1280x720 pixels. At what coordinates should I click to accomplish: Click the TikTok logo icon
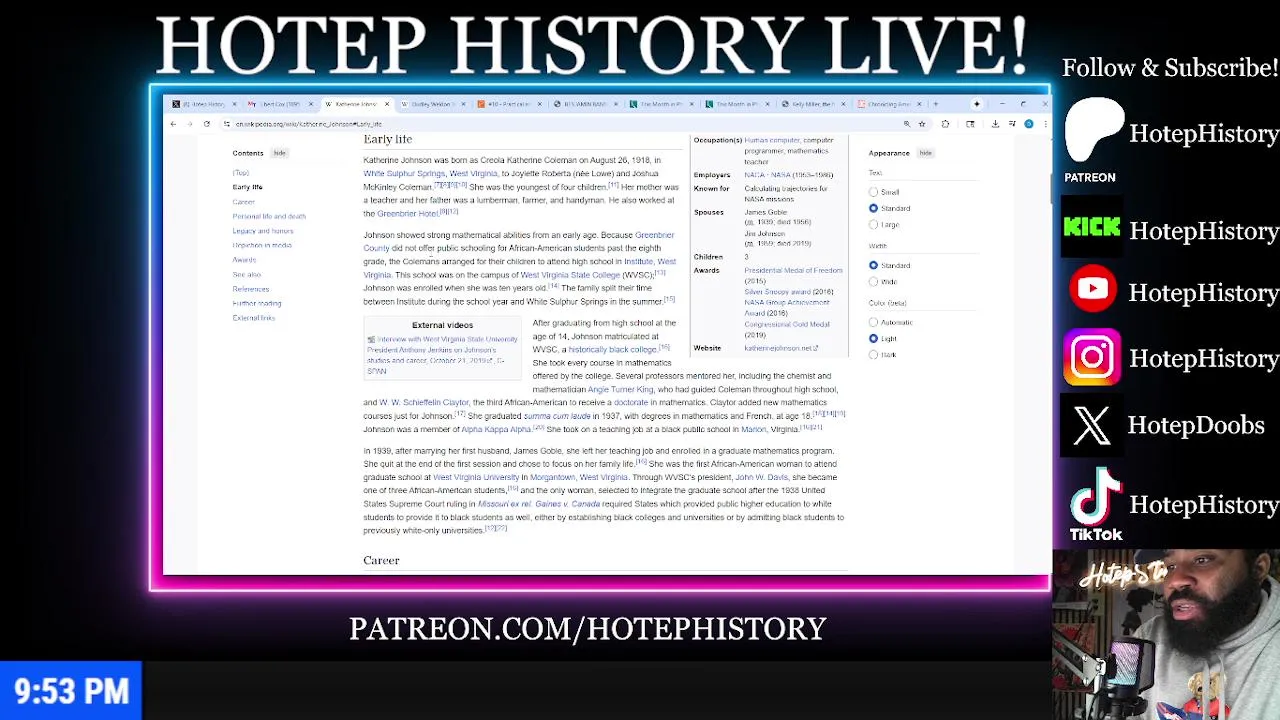tap(1095, 505)
